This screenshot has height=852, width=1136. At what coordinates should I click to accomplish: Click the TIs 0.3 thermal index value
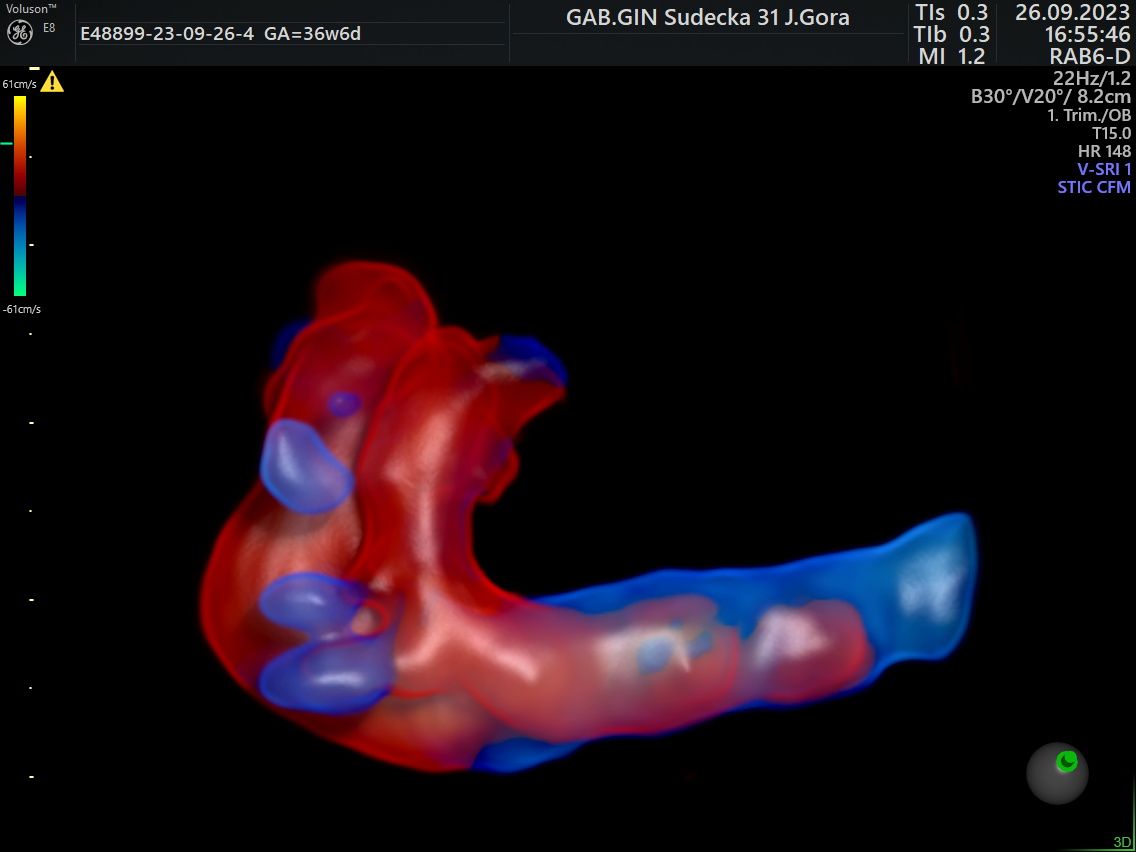click(x=951, y=12)
